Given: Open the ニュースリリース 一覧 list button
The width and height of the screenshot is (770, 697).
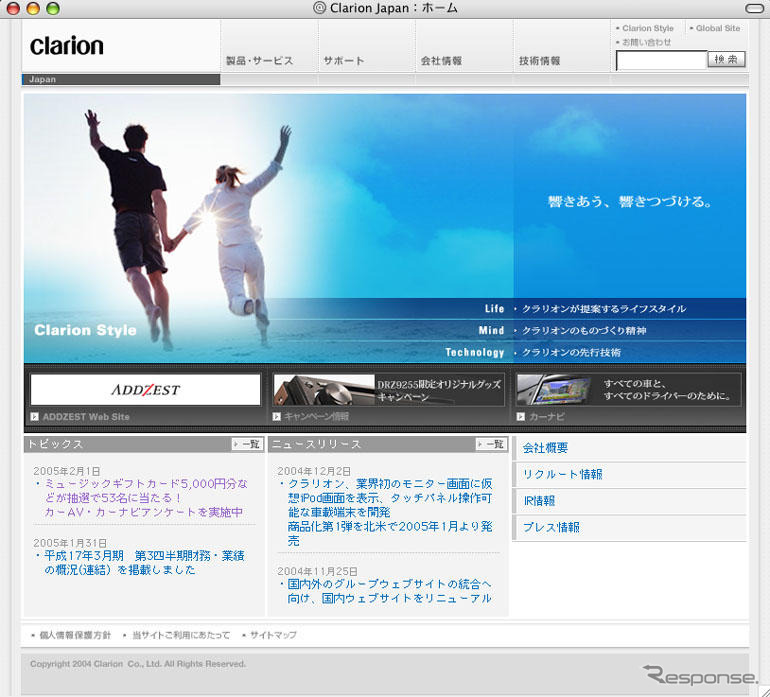Looking at the screenshot, I should (x=491, y=444).
